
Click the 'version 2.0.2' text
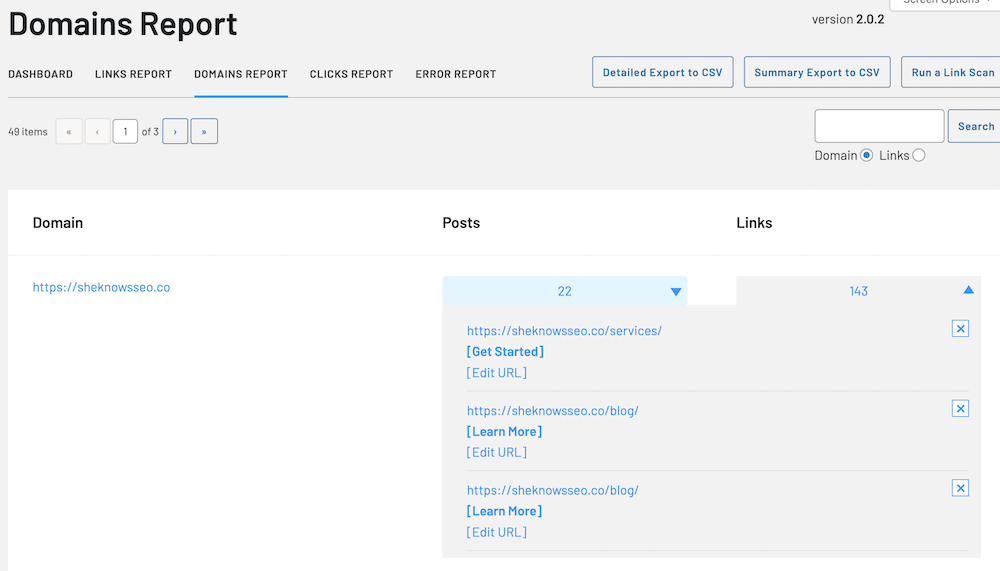click(x=848, y=19)
